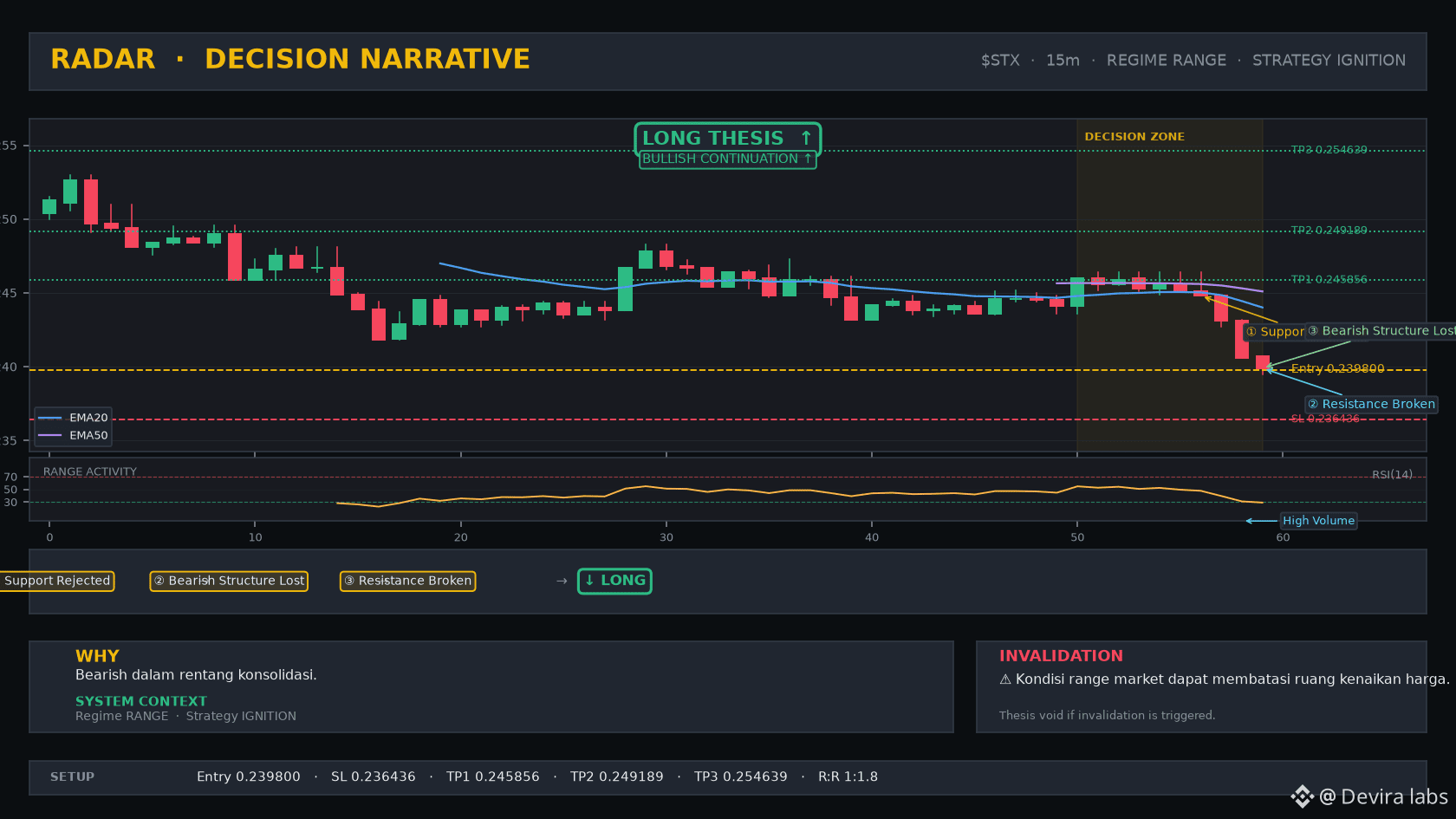Click the EMA20 blue legend line
1456x819 pixels.
50,418
